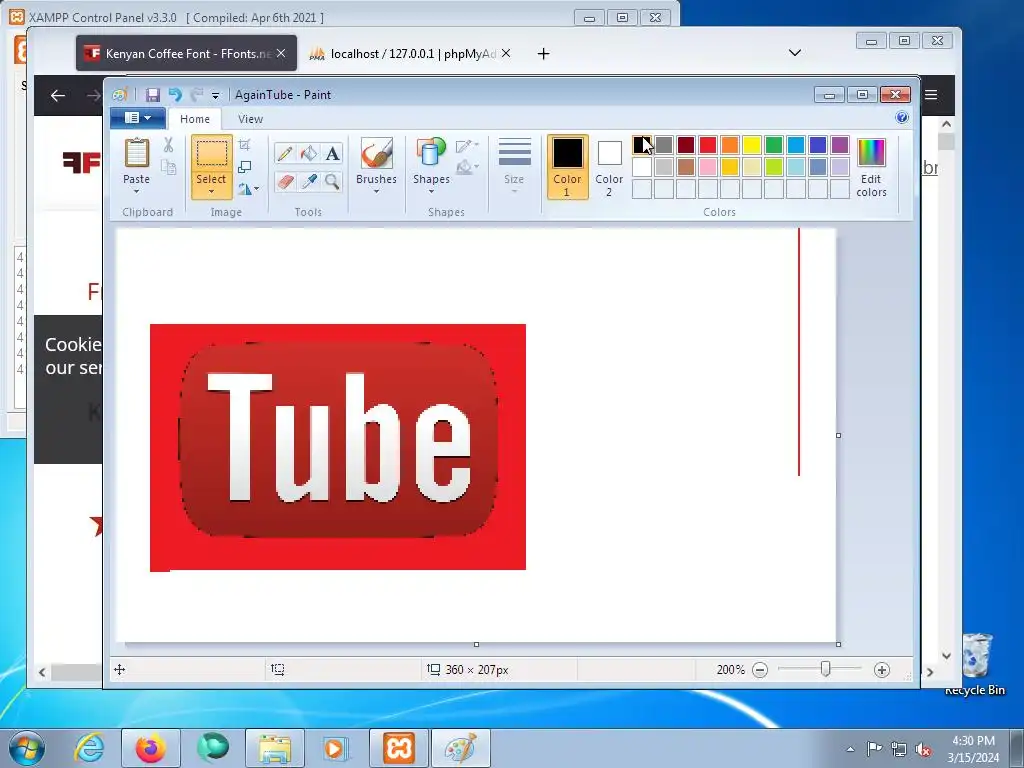This screenshot has height=768, width=1024.
Task: Click the Paste clipboard icon
Action: pyautogui.click(x=136, y=153)
